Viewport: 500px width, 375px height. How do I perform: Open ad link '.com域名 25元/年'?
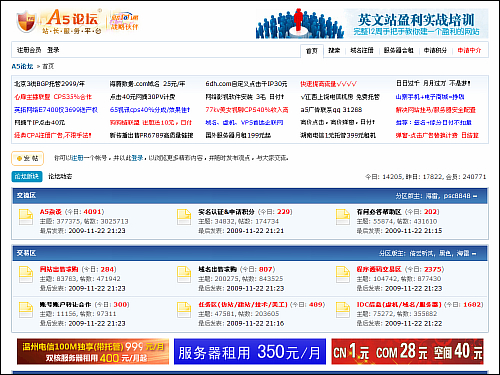147,84
